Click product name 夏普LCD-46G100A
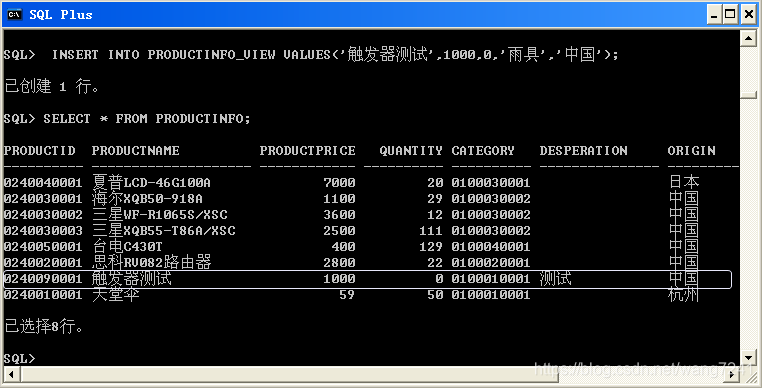The height and width of the screenshot is (388, 762). [x=151, y=182]
